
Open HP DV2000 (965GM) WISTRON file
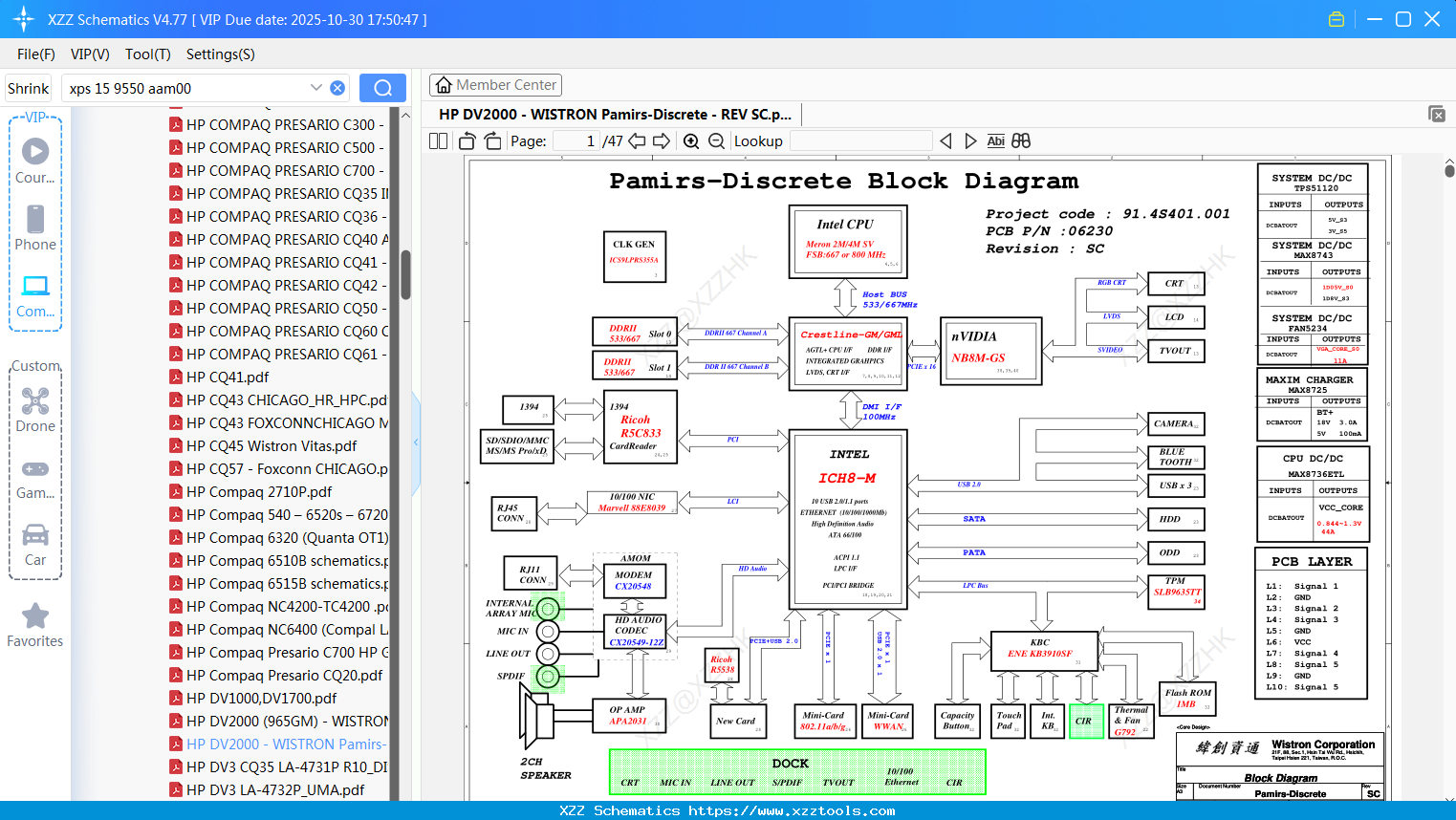pyautogui.click(x=277, y=721)
